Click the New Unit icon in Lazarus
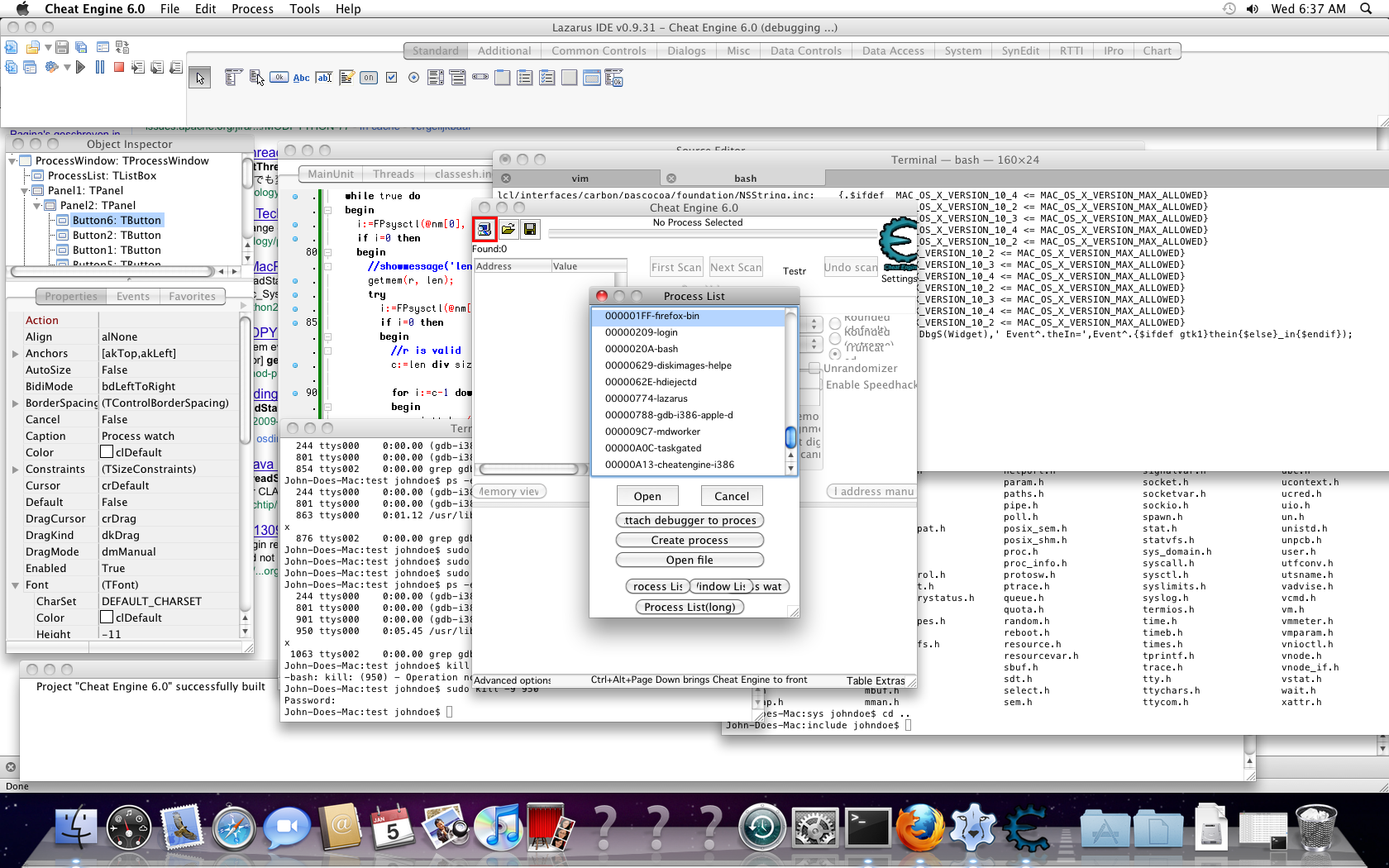 [12, 47]
